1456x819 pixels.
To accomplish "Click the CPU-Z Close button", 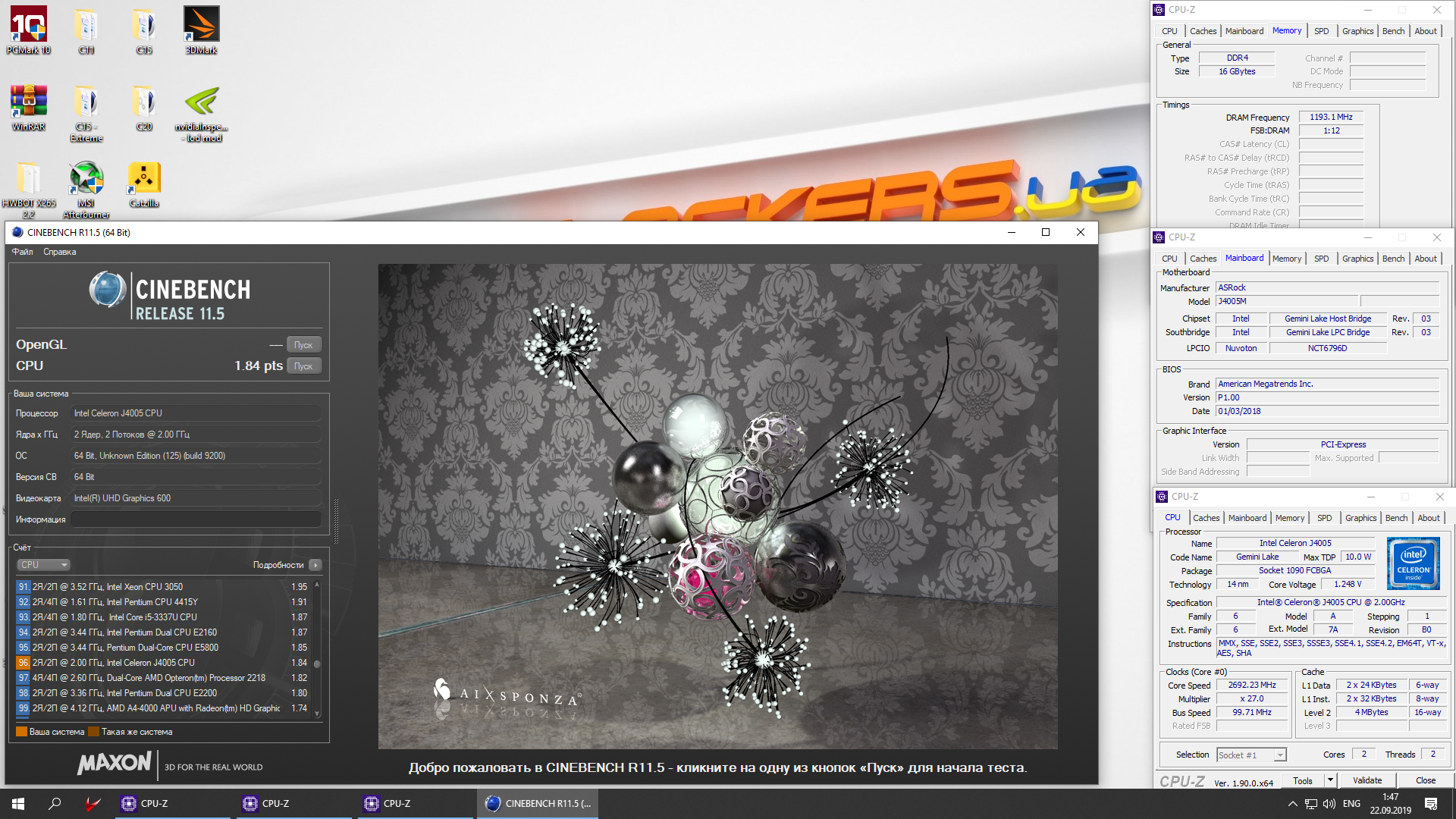I will point(1426,780).
